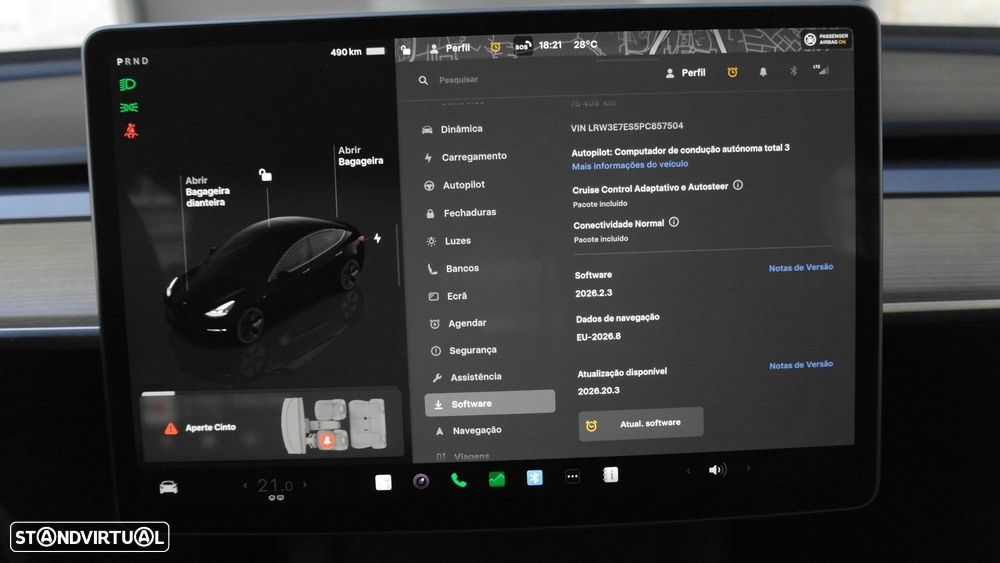Open the green energy chart app
Image resolution: width=1000 pixels, height=563 pixels.
coord(497,478)
